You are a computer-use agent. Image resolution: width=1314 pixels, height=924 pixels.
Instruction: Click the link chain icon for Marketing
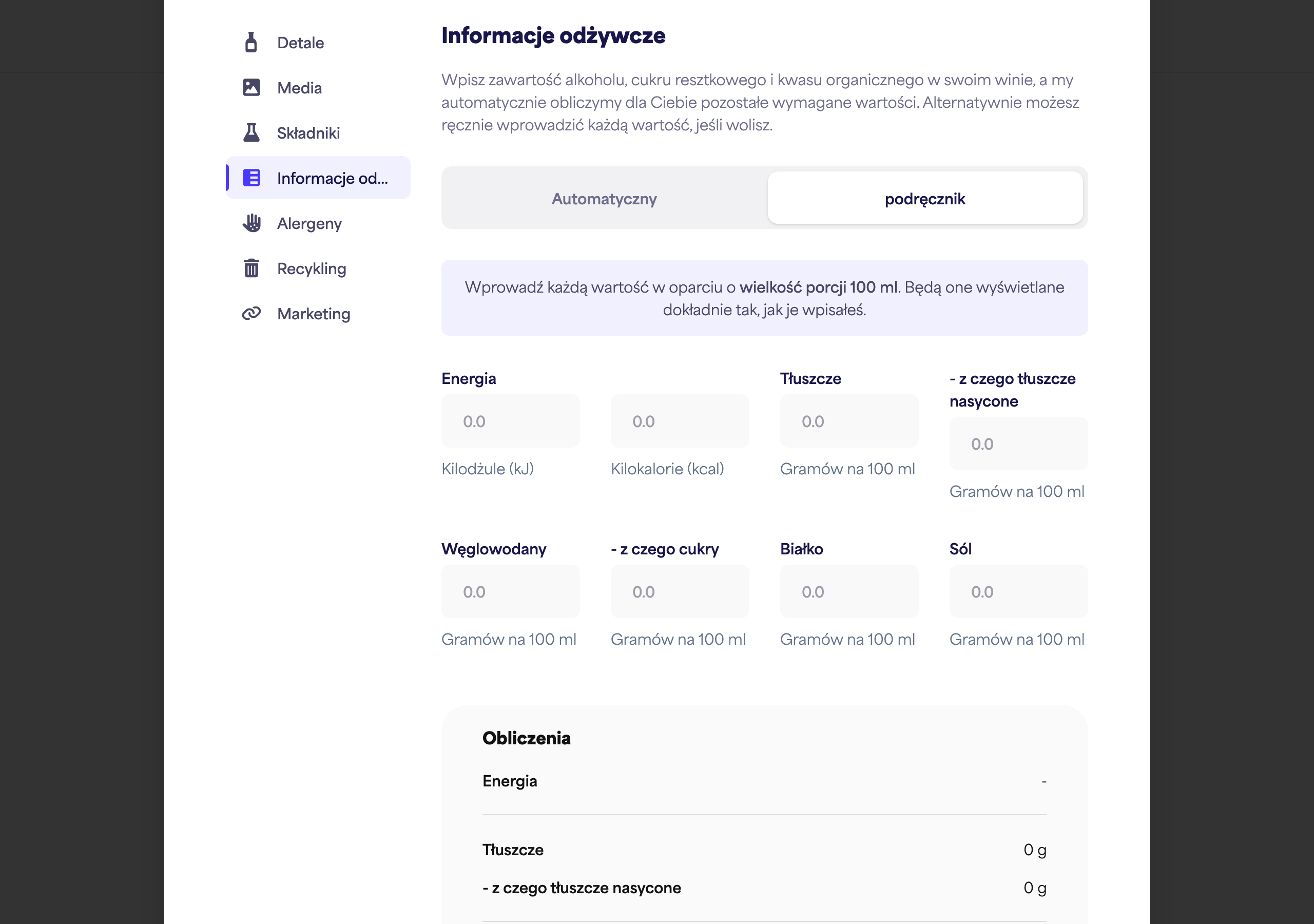point(251,313)
